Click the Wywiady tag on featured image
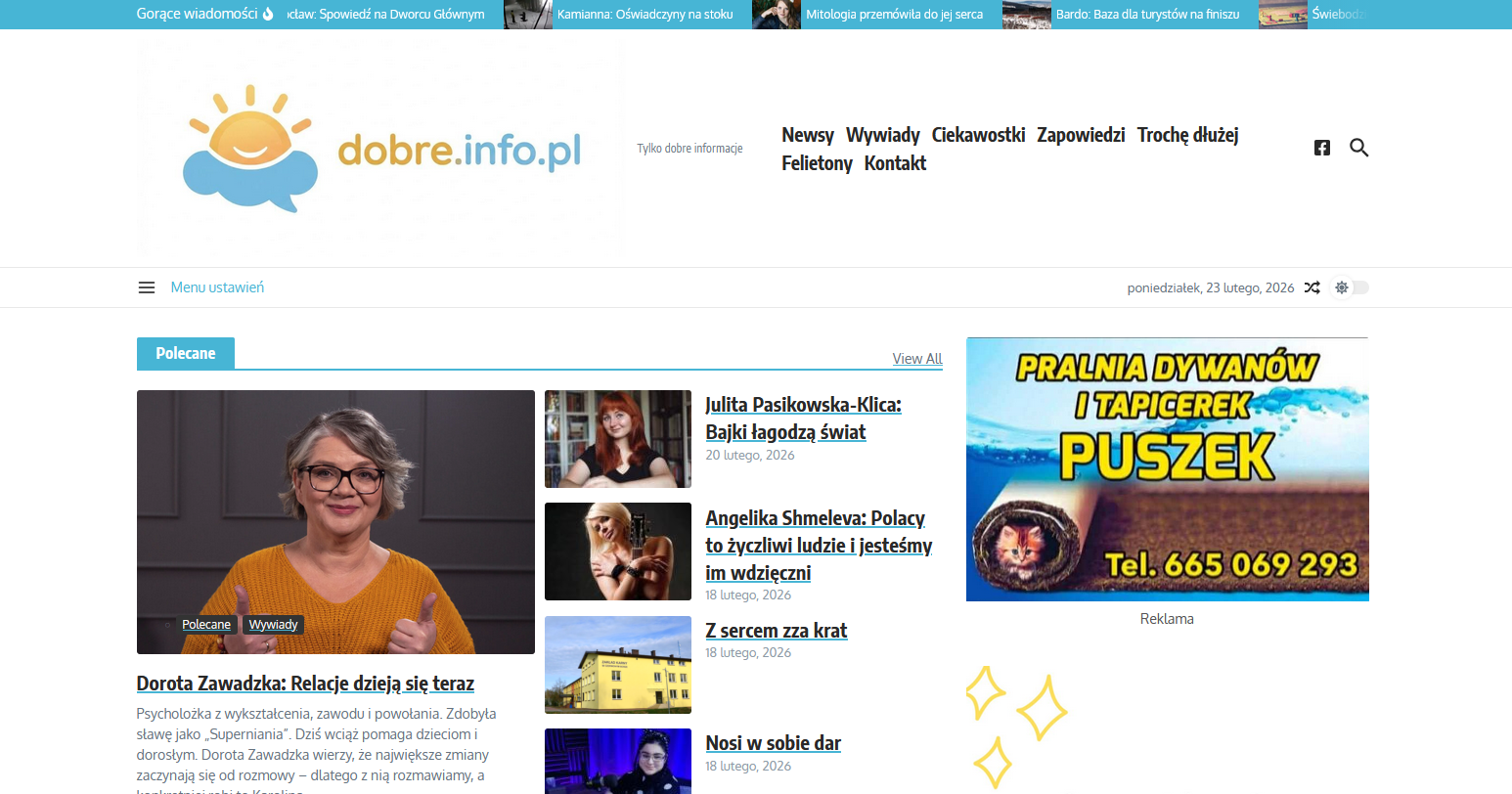The width and height of the screenshot is (1512, 794). 273,625
